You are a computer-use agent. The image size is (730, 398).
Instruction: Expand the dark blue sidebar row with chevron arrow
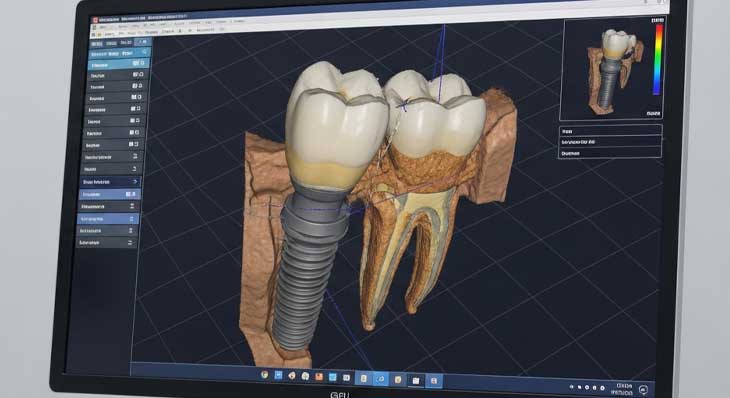(x=110, y=182)
